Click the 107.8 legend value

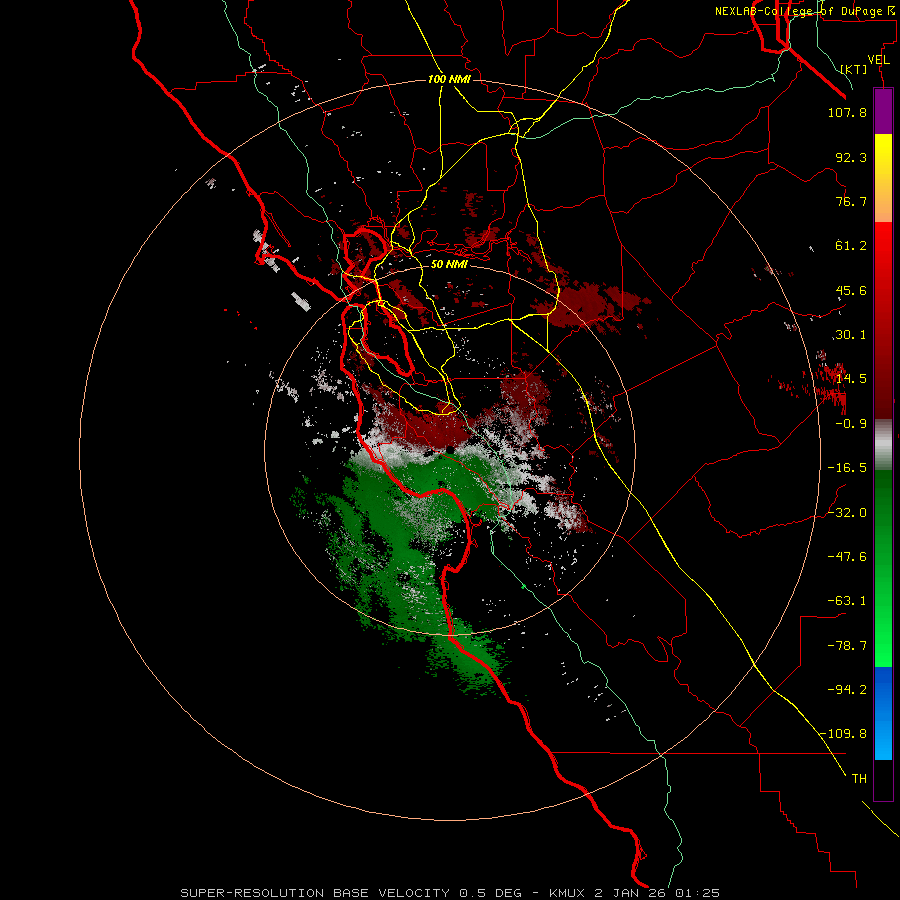pos(847,112)
